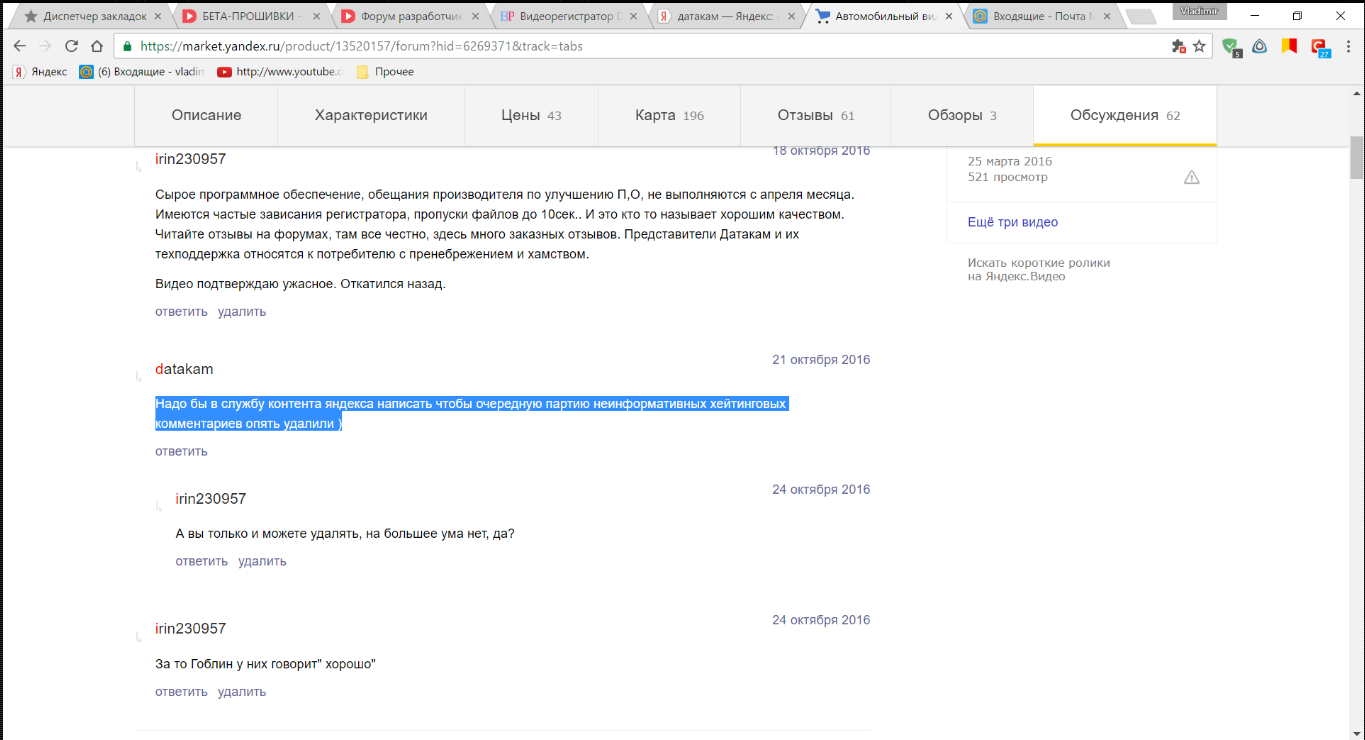This screenshot has width=1365, height=740.
Task: Open the Яндекс bookmark in bookmarks bar
Action: pos(40,72)
